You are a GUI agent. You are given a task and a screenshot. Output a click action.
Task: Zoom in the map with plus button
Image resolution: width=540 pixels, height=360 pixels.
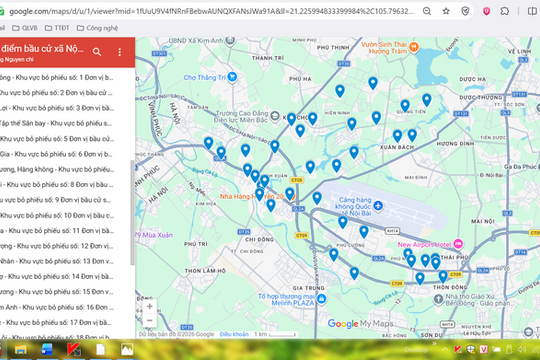[149, 306]
